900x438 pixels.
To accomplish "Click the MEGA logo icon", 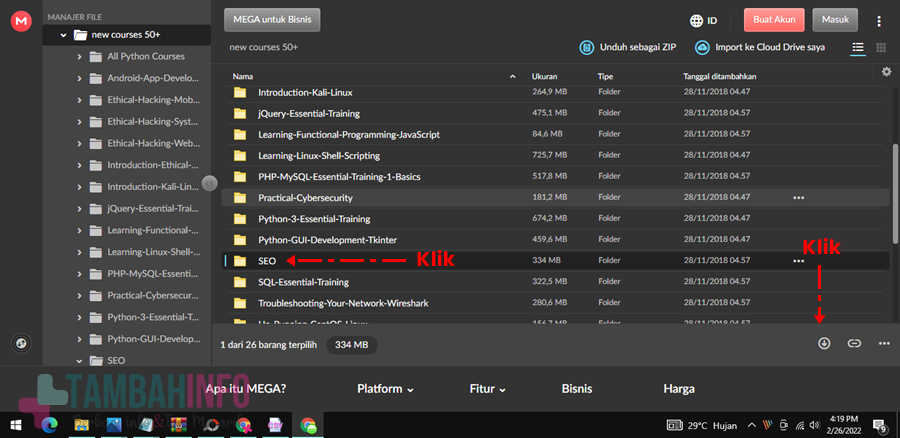I will [21, 21].
